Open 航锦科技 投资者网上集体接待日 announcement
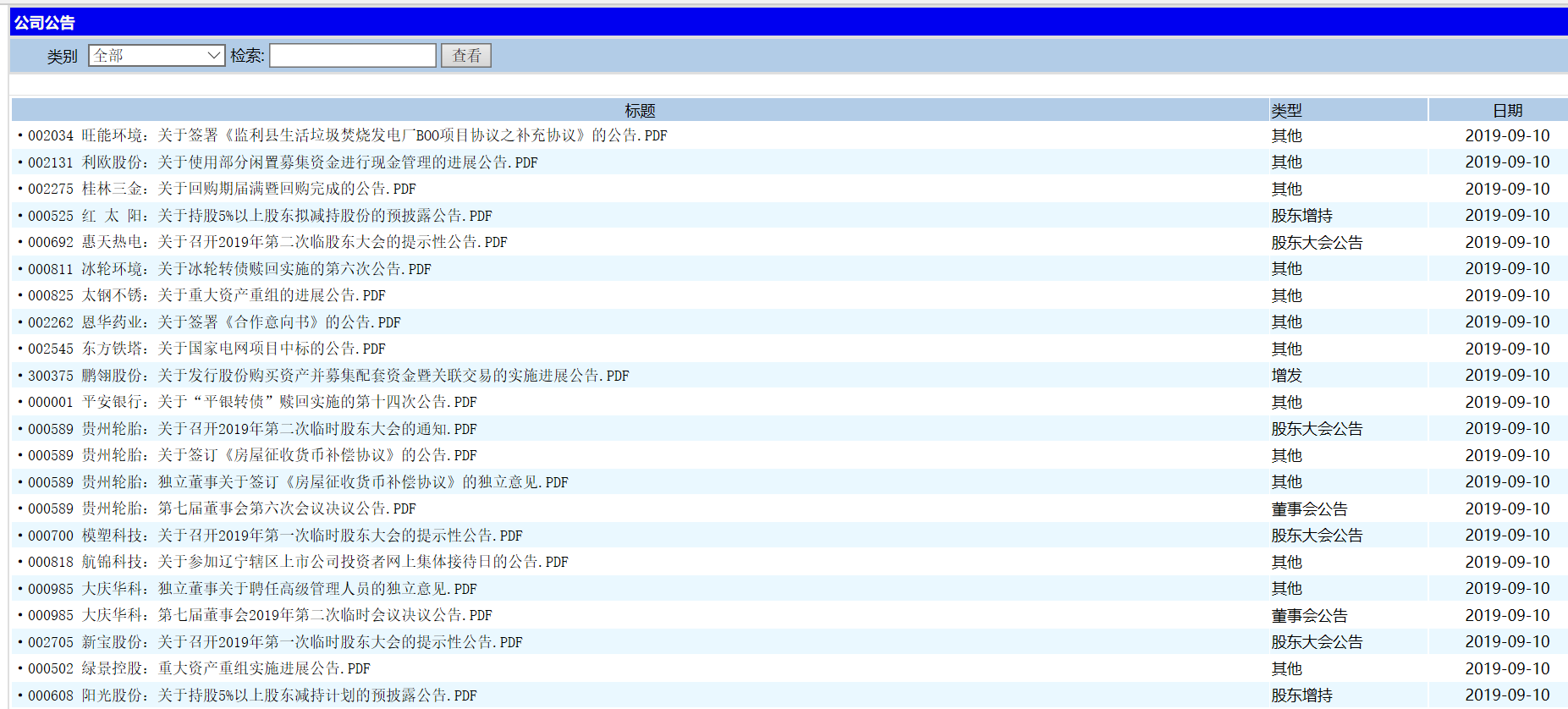This screenshot has width=1568, height=709. [298, 562]
